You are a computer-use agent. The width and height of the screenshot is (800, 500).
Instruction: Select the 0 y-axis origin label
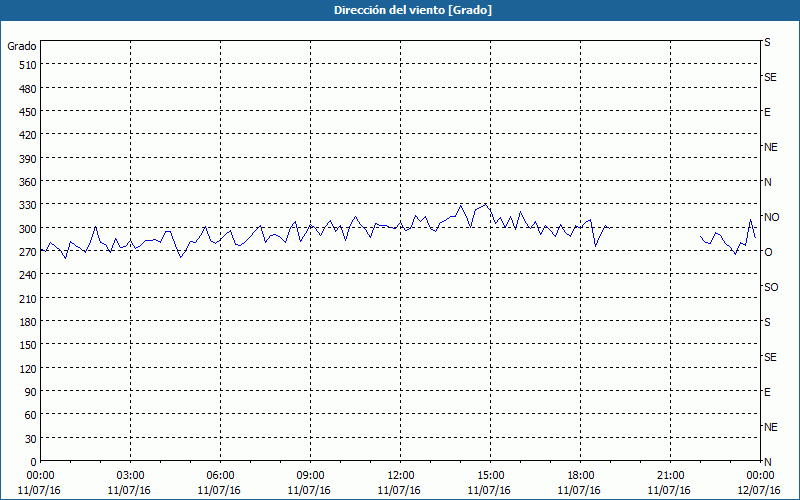coord(34,462)
